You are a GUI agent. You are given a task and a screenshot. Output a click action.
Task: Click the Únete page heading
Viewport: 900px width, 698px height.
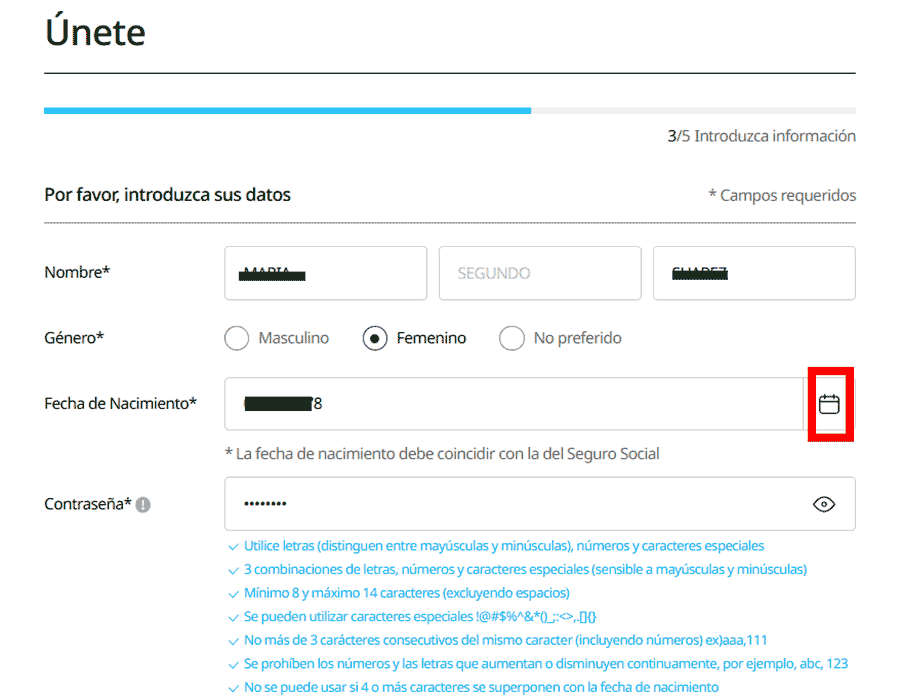coord(94,32)
